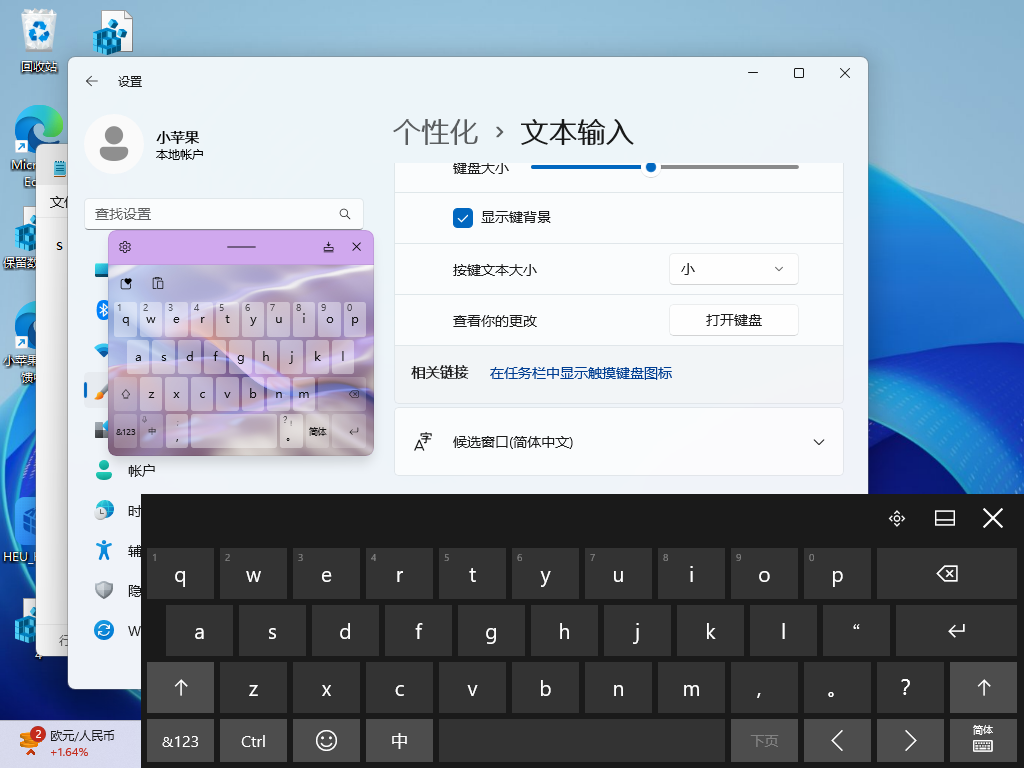This screenshot has width=1024, height=768.
Task: Click the 查找设置 search box
Action: 223,213
